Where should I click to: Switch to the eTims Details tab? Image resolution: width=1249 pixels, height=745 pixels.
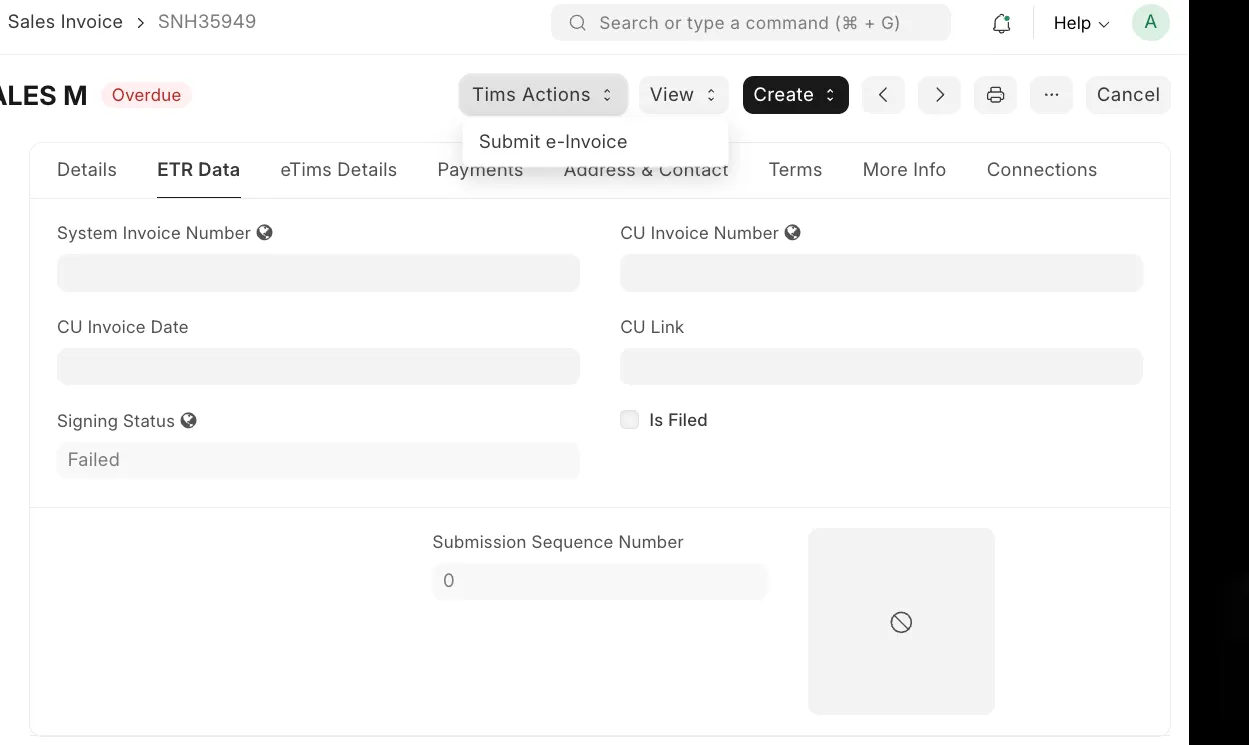click(x=338, y=170)
